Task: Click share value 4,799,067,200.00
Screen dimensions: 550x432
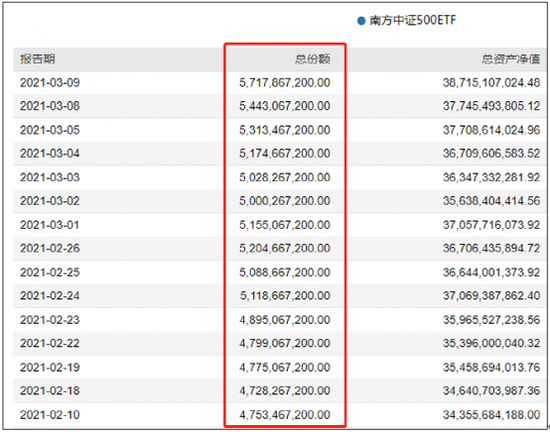Action: click(284, 343)
